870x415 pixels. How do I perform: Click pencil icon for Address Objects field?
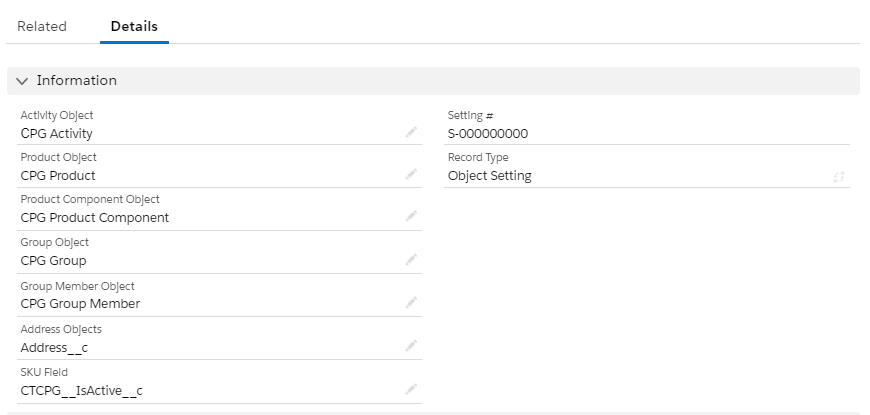pyautogui.click(x=410, y=345)
